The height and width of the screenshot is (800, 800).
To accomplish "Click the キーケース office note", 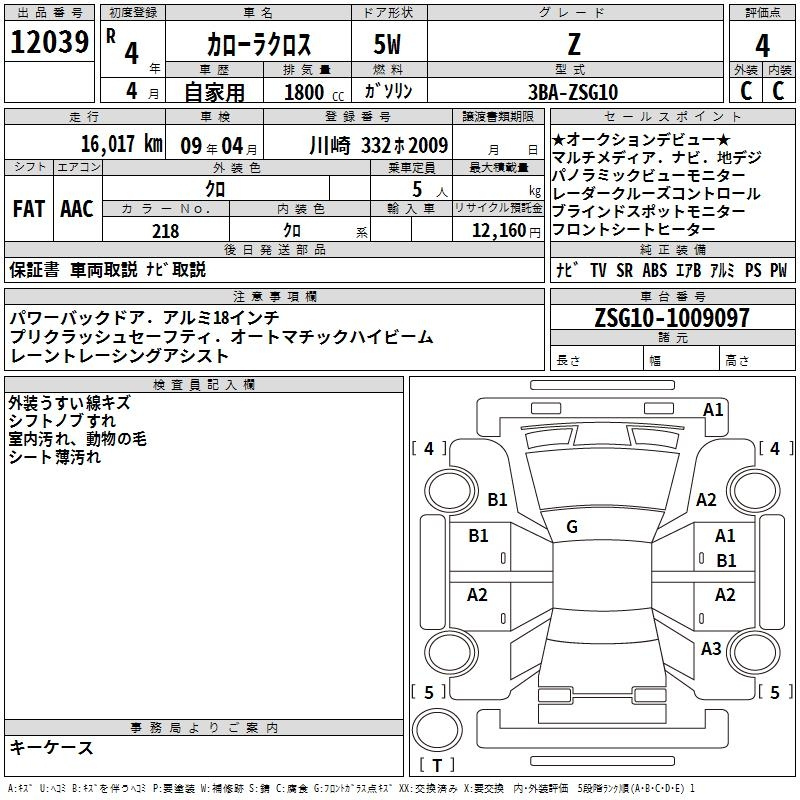I will pos(52,747).
